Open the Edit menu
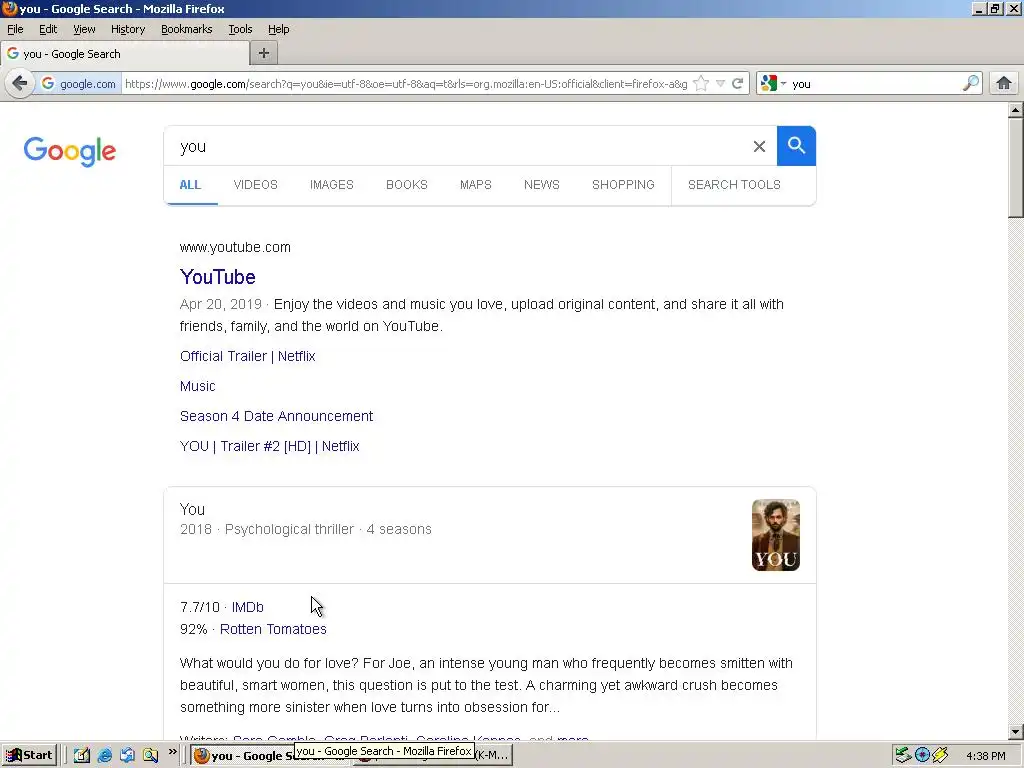This screenshot has width=1024, height=768. (x=48, y=29)
